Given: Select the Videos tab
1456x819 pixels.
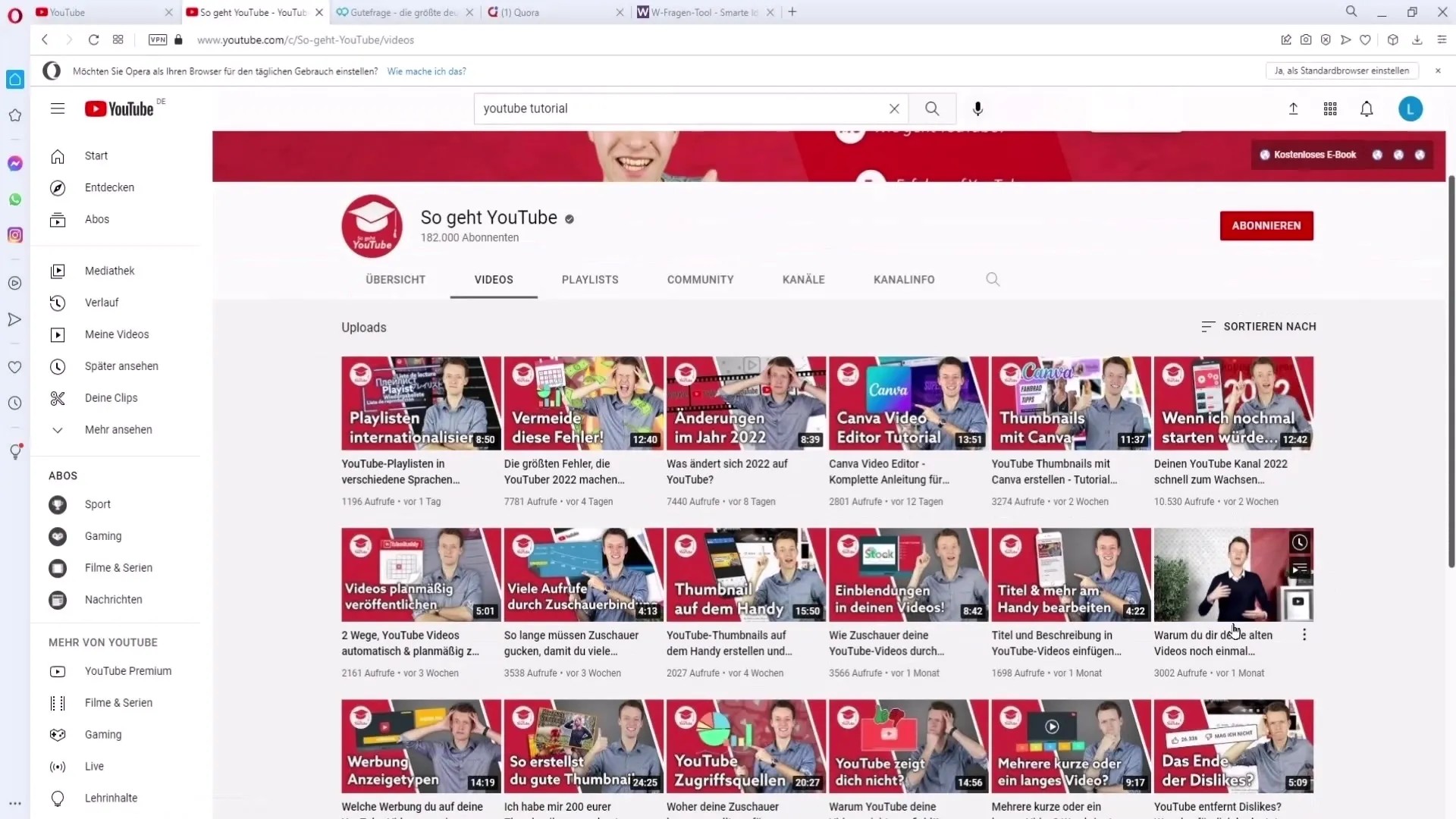Looking at the screenshot, I should click(494, 279).
